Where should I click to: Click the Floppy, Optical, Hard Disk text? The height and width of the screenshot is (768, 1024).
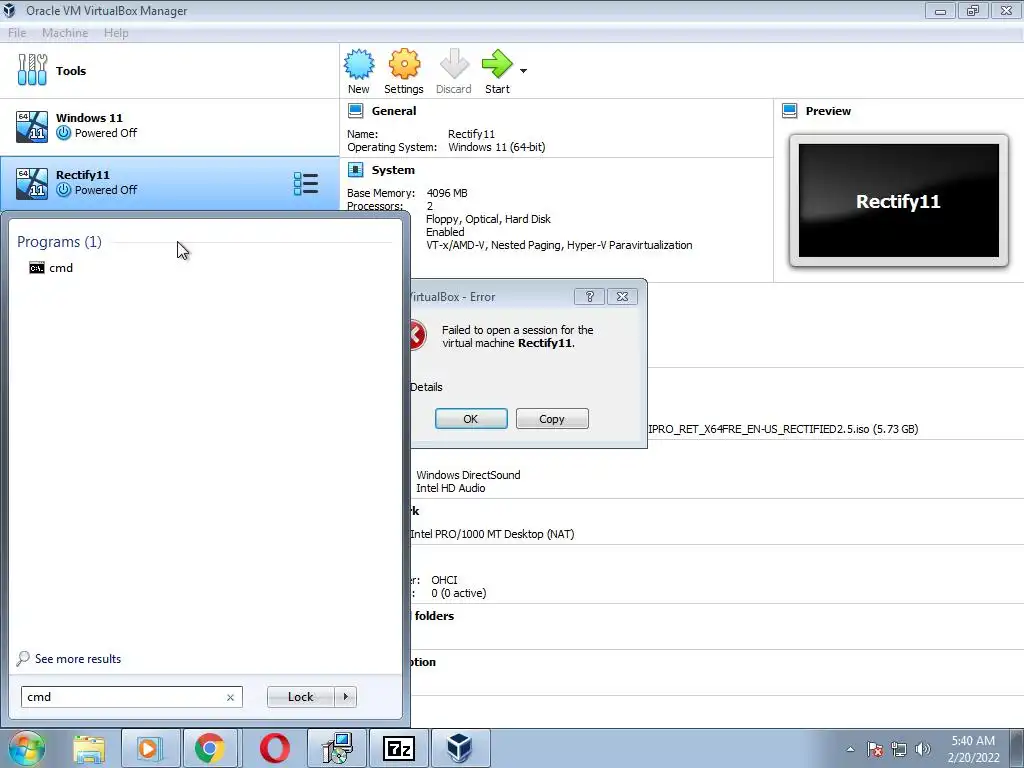pyautogui.click(x=488, y=219)
